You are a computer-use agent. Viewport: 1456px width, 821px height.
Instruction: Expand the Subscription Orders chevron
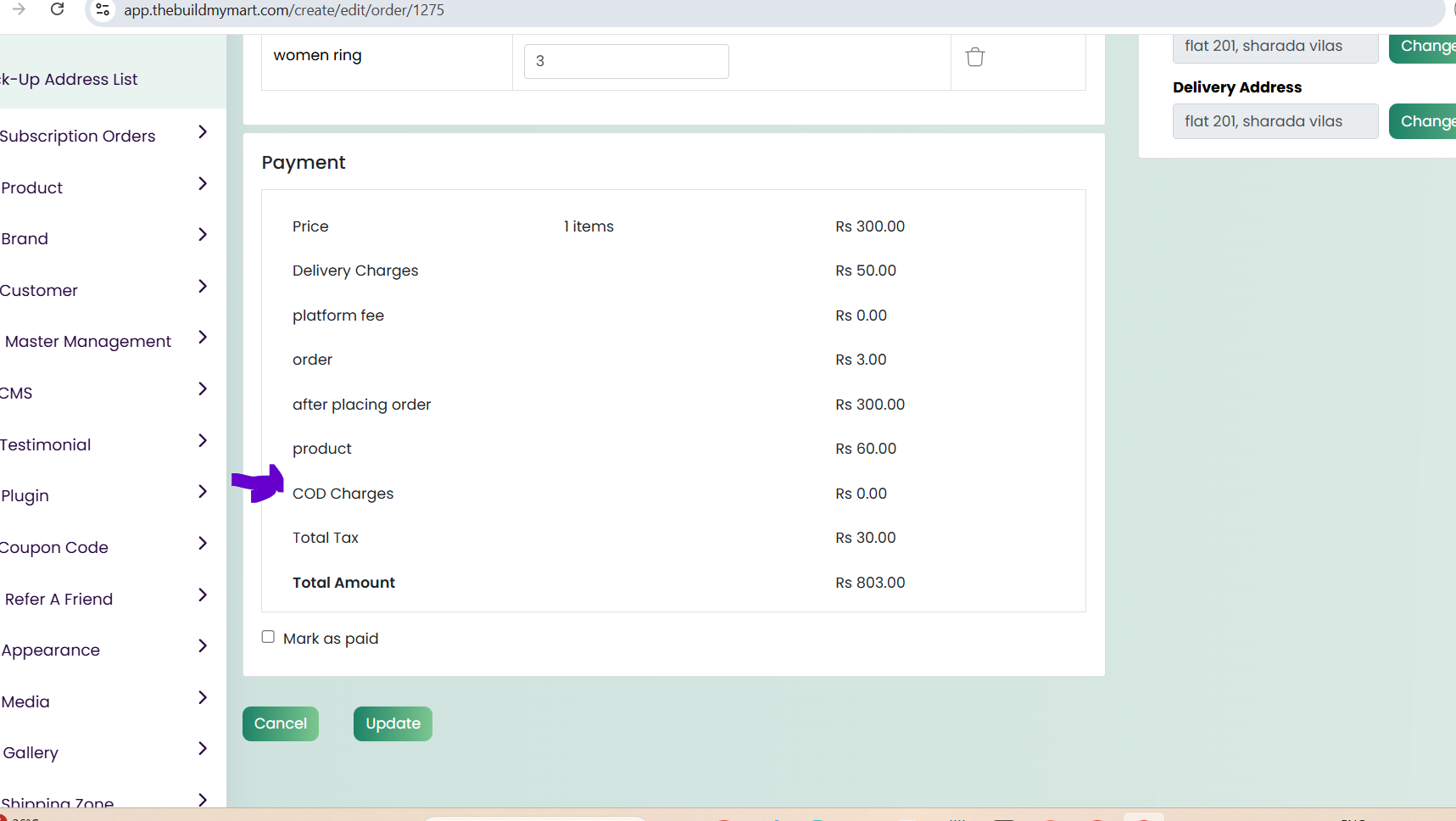(203, 131)
